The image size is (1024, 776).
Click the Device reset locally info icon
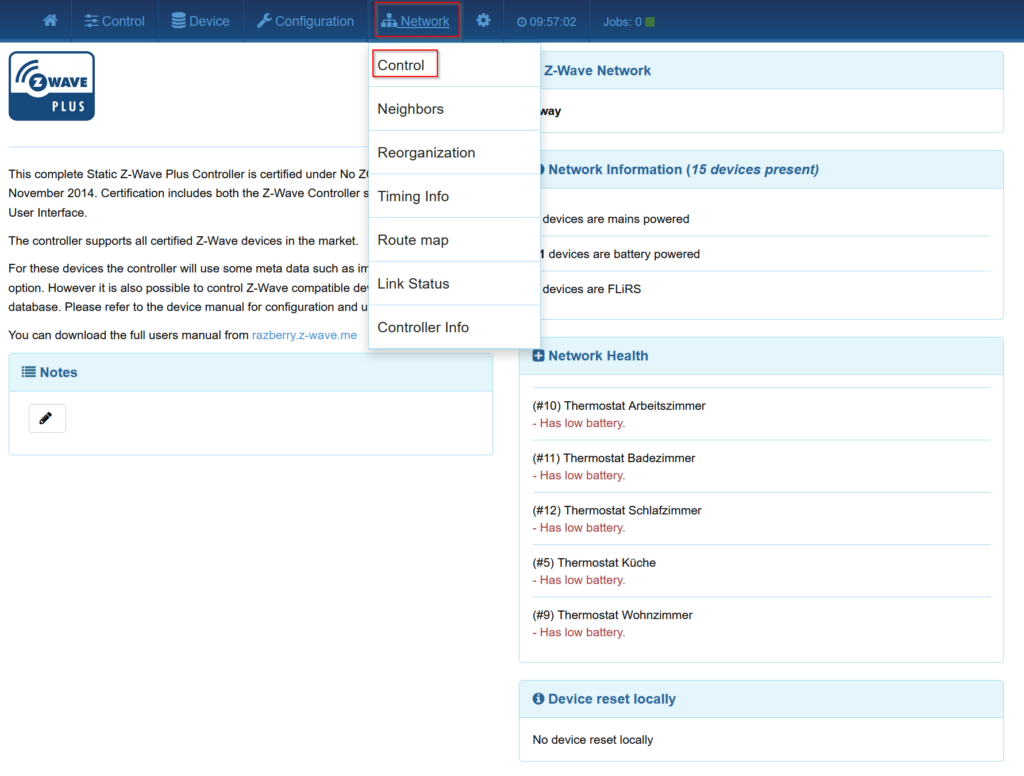pos(539,699)
